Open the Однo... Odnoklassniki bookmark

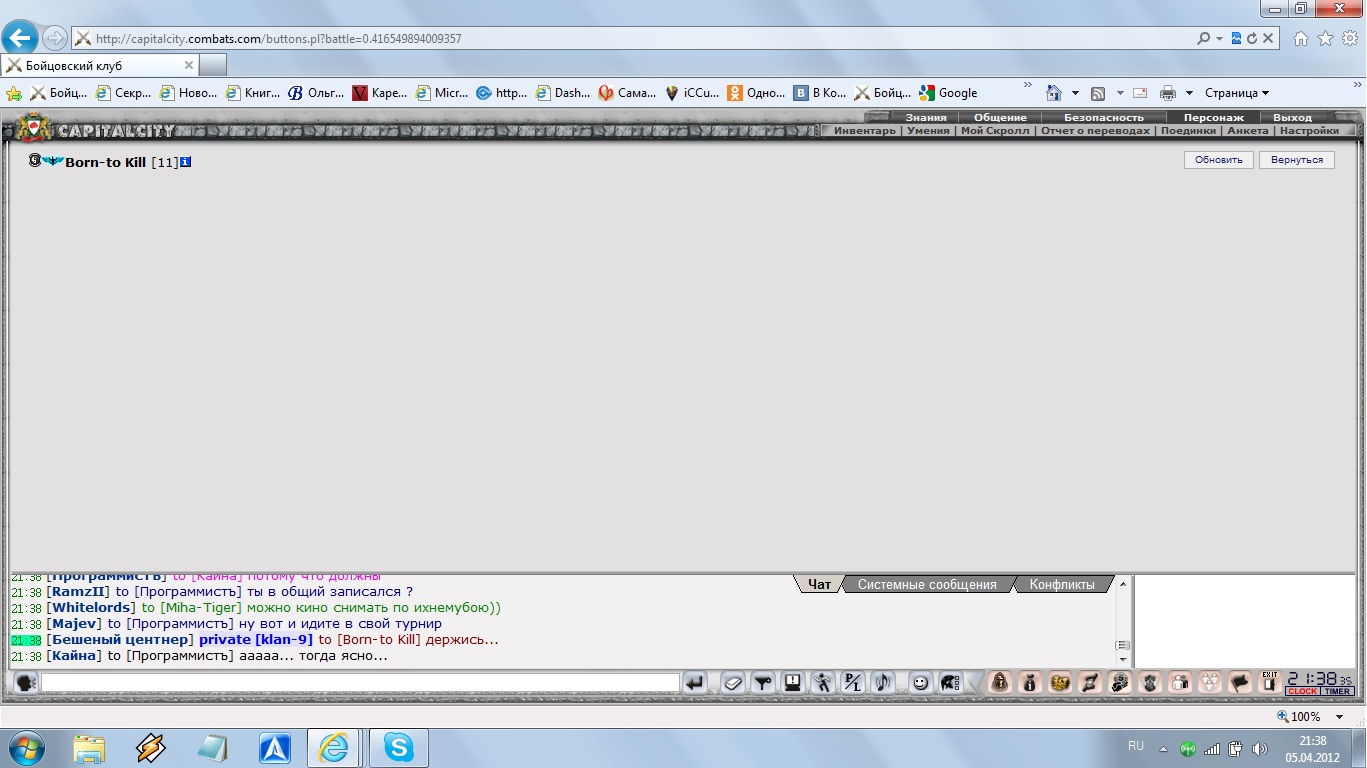click(756, 93)
